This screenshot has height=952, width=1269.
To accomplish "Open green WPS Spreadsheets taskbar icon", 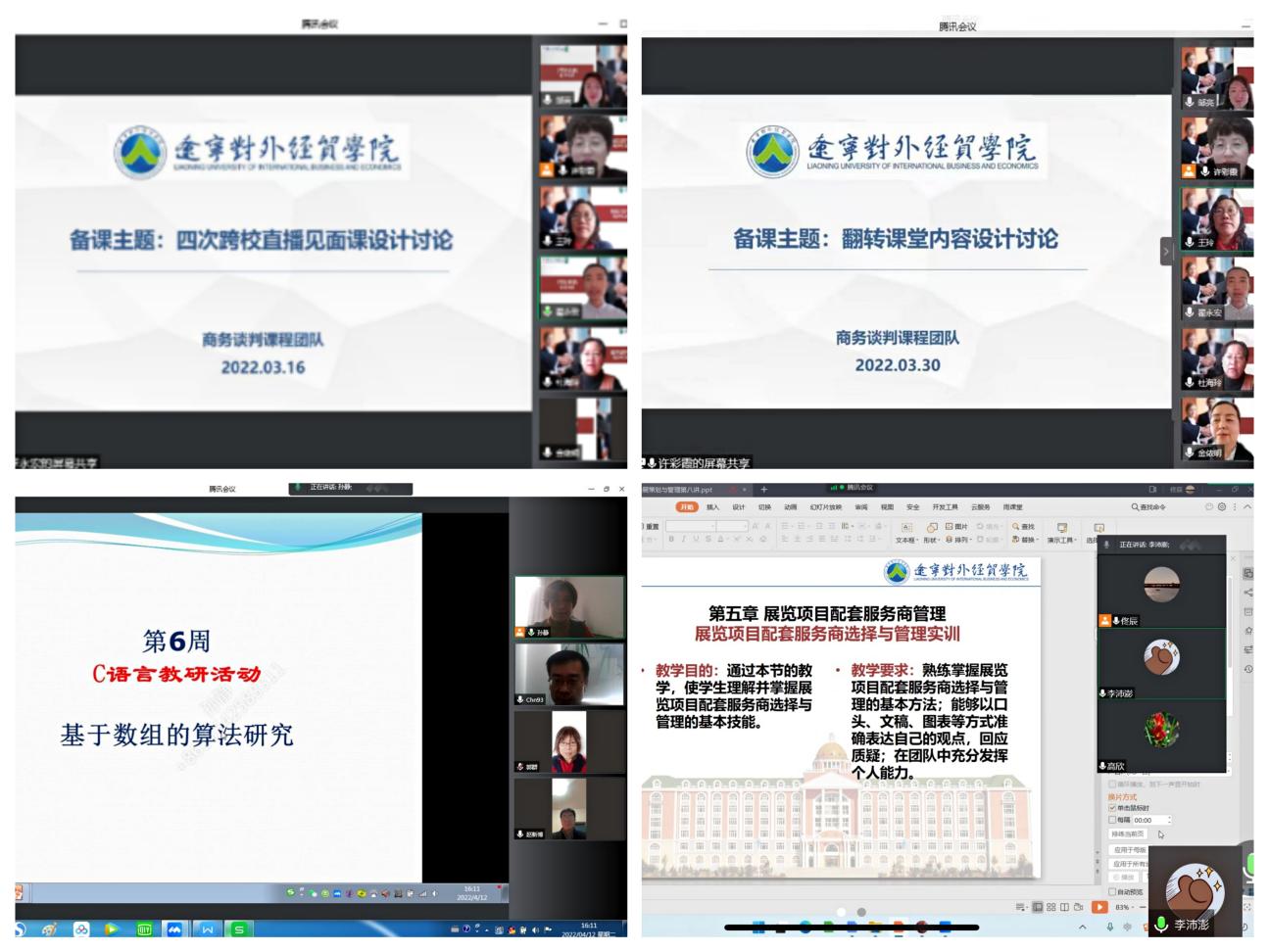I will click(238, 928).
